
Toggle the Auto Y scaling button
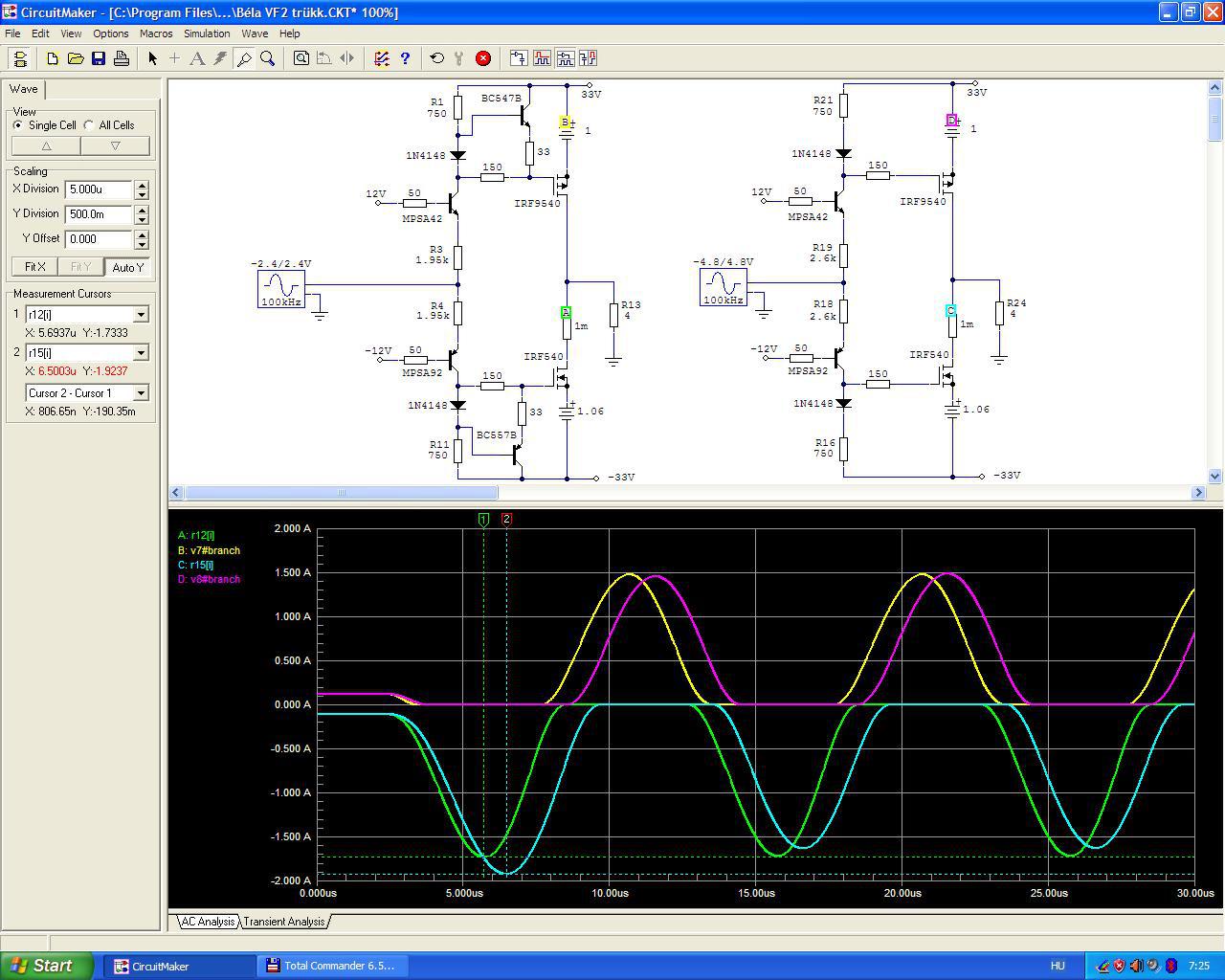(127, 267)
